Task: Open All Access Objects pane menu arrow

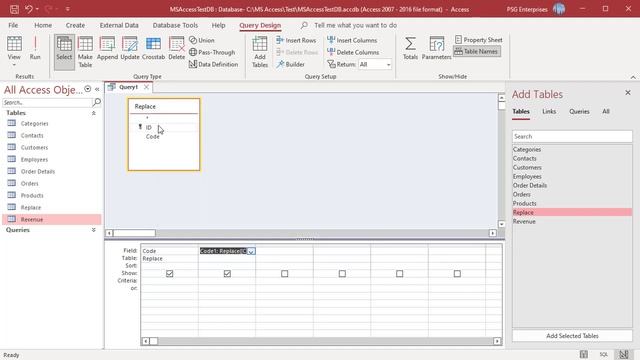Action: tap(87, 89)
